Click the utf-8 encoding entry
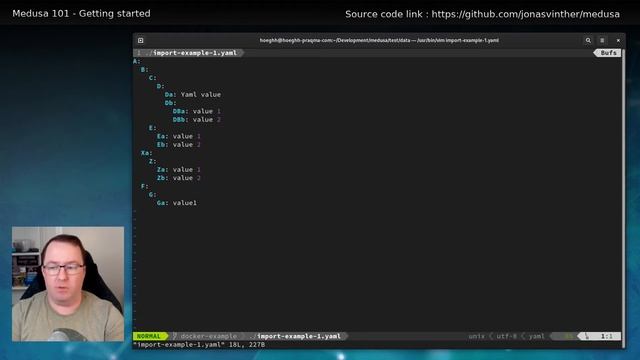This screenshot has width=640, height=360. tap(507, 336)
